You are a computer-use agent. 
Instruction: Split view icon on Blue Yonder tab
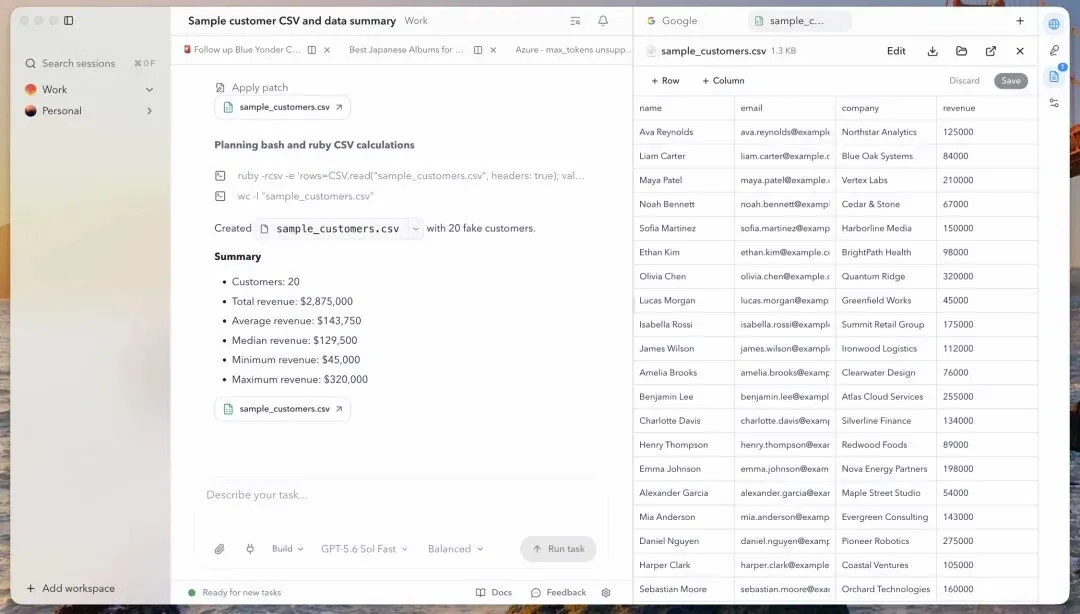pyautogui.click(x=312, y=50)
